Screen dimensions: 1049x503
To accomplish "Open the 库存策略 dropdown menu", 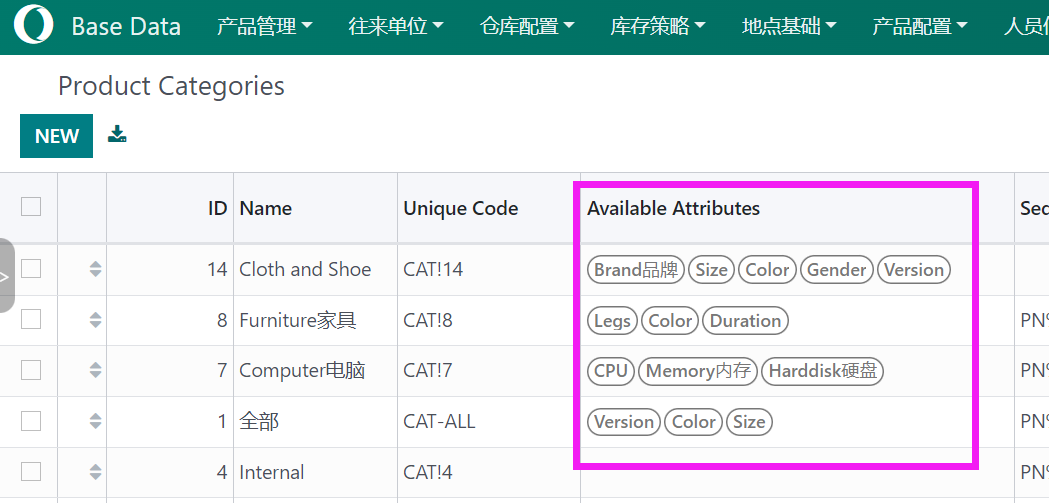I will 657,27.
